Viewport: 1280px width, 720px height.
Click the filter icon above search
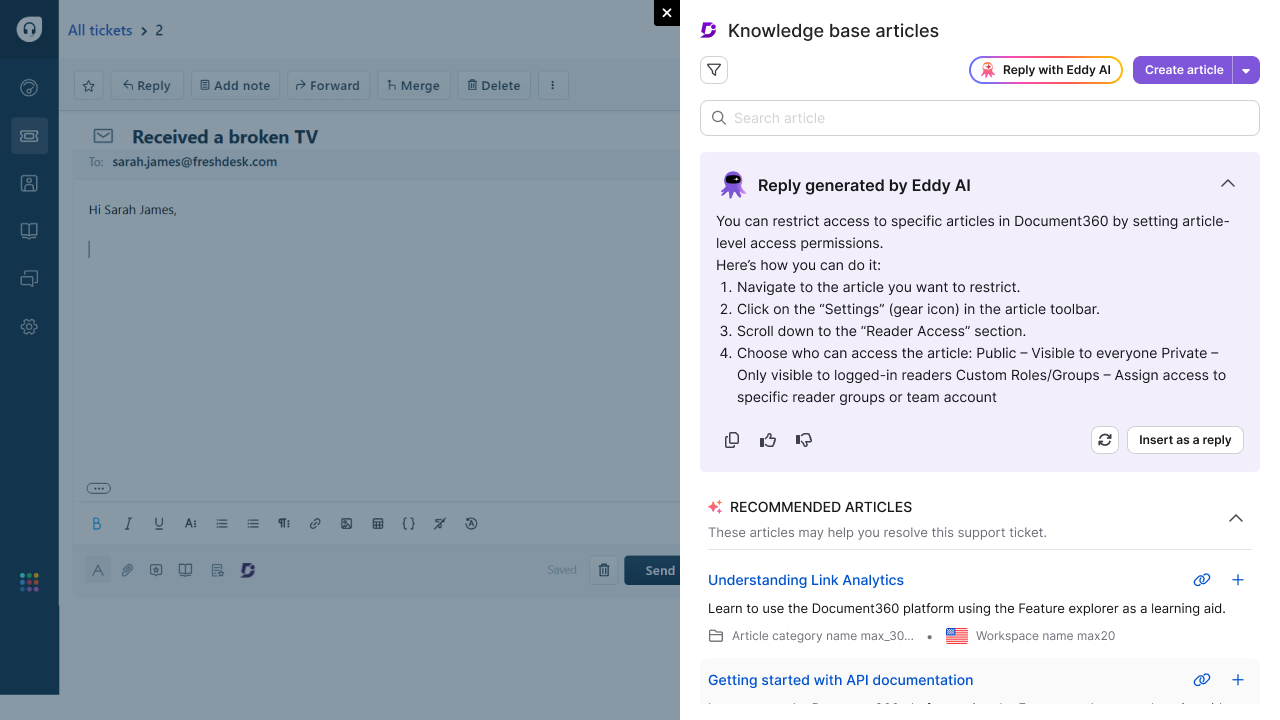pyautogui.click(x=714, y=70)
